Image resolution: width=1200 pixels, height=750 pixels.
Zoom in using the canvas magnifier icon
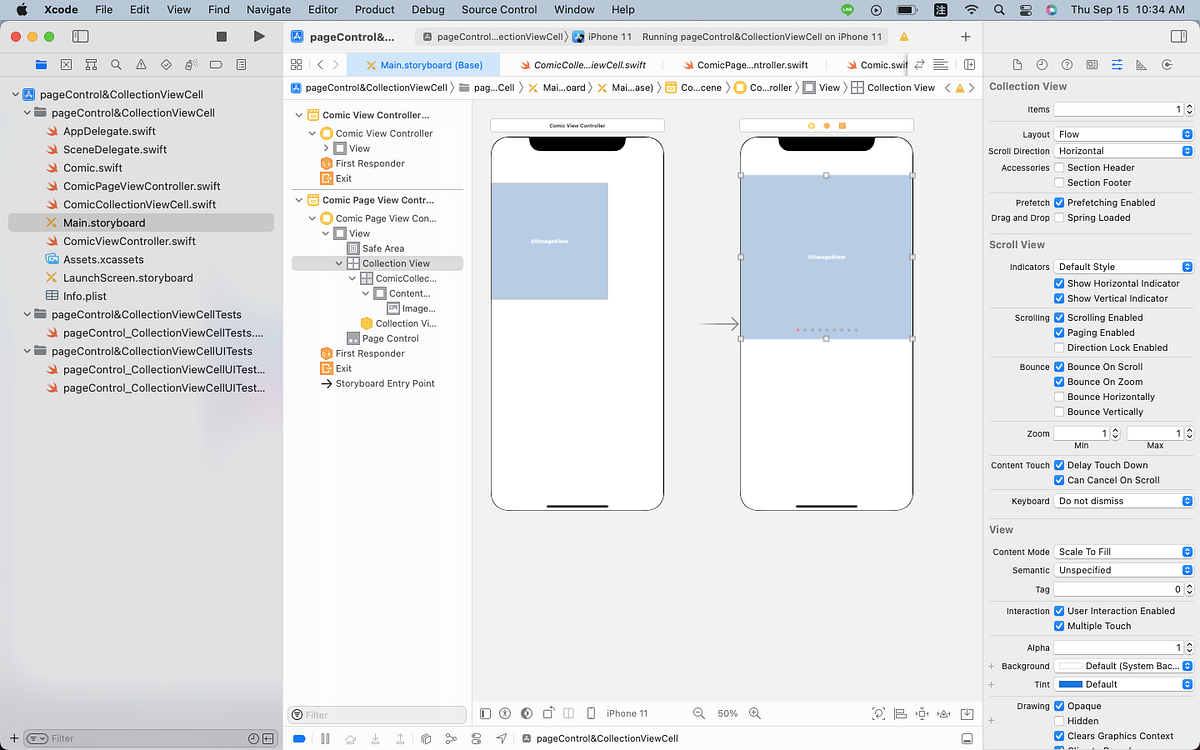[x=754, y=713]
